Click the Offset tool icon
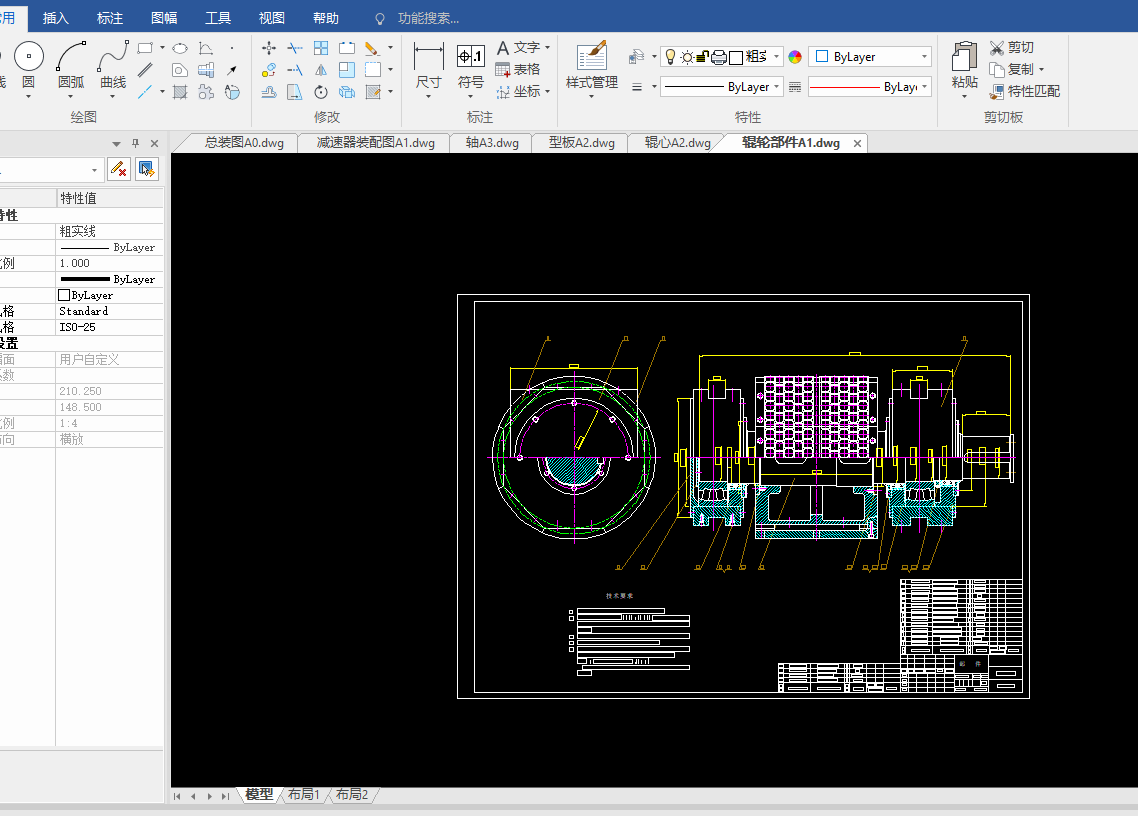The width and height of the screenshot is (1138, 816). click(x=269, y=92)
